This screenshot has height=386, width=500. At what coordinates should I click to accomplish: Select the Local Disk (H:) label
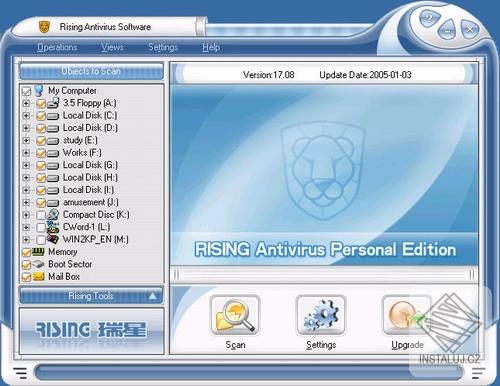90,177
